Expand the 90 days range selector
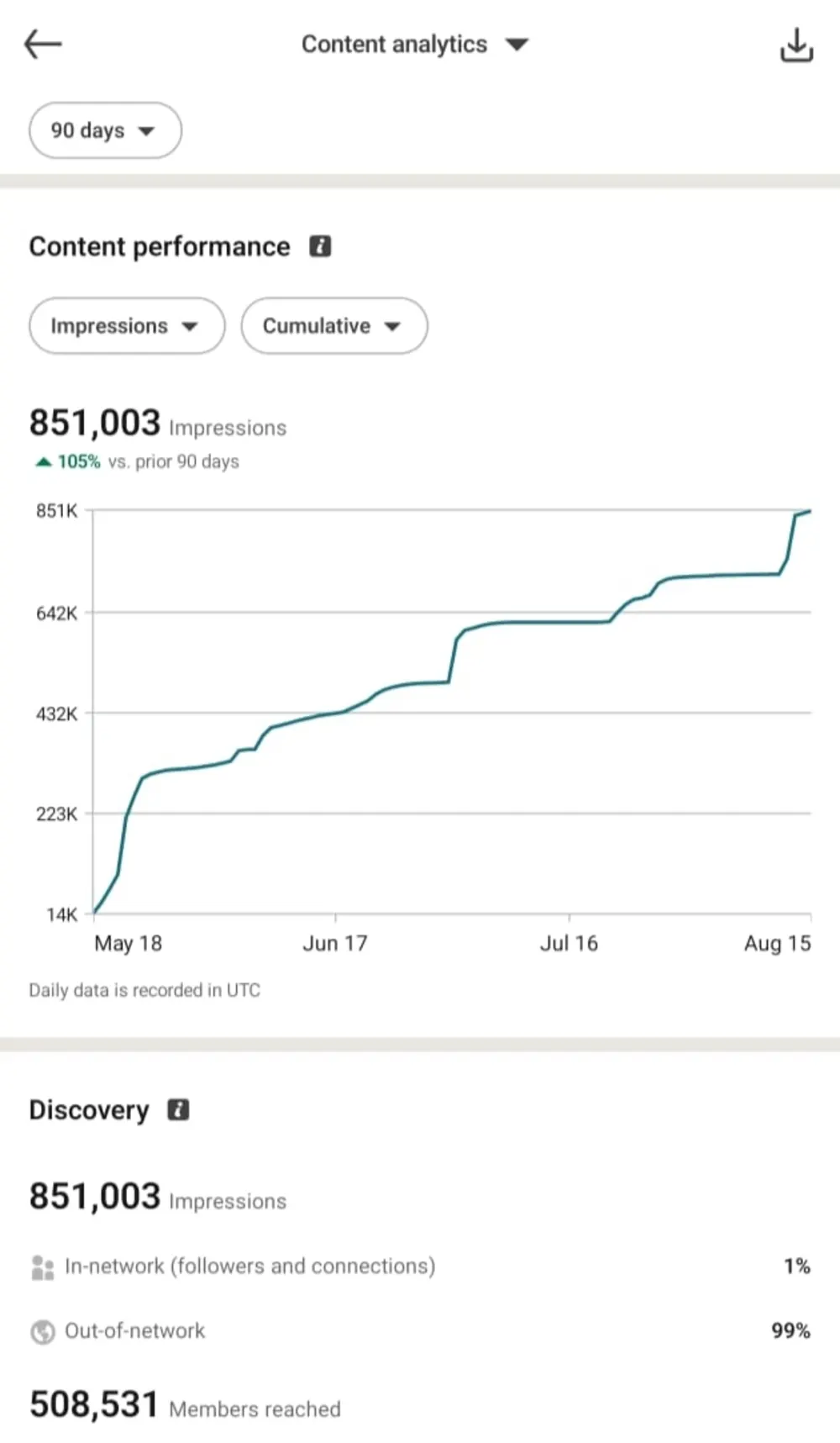The width and height of the screenshot is (840, 1443). (105, 130)
